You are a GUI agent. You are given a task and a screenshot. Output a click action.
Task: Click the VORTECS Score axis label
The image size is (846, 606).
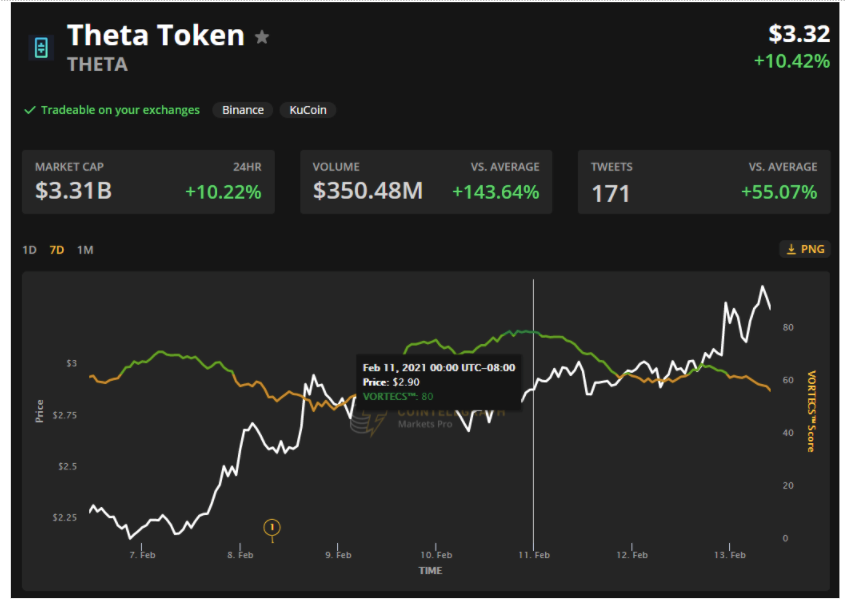tap(811, 411)
